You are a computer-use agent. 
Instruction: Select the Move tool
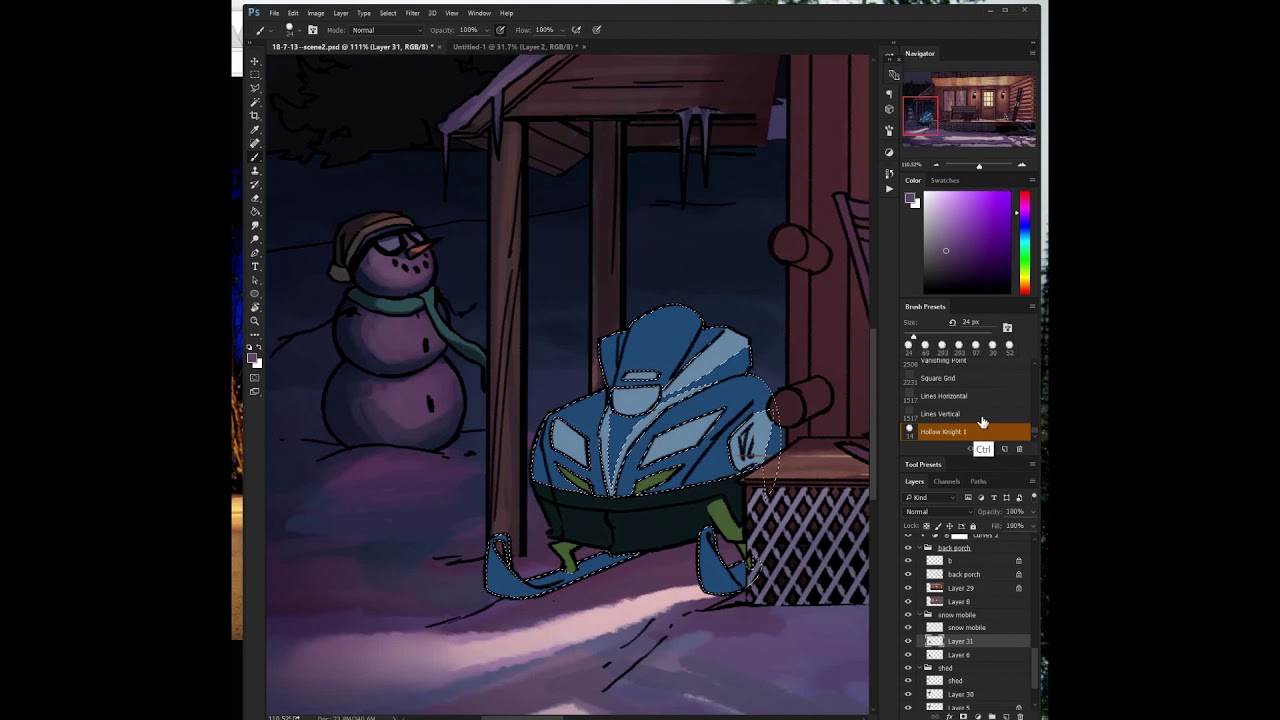pos(254,61)
